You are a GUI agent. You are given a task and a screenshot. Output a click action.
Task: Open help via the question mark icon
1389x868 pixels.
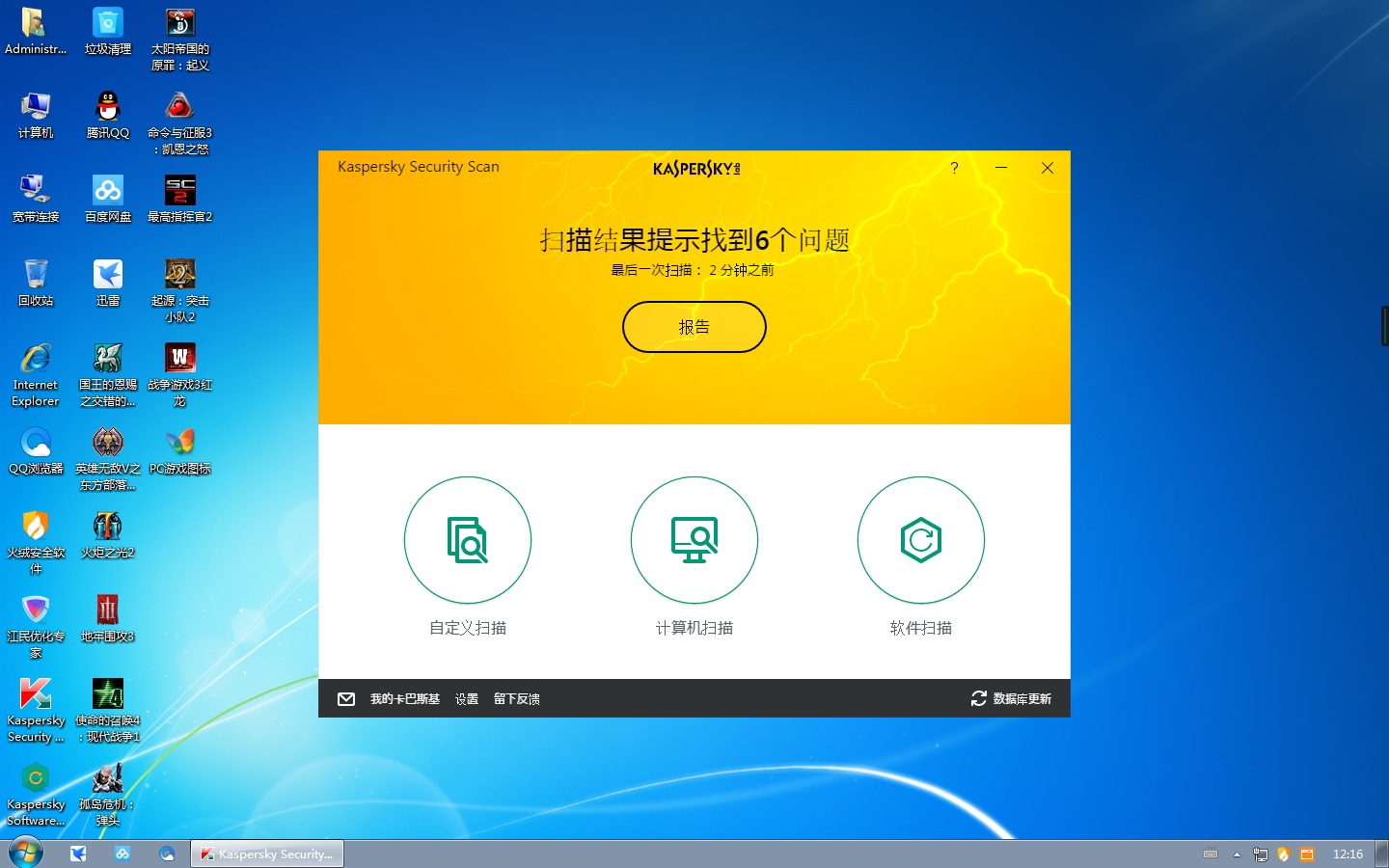tap(954, 168)
